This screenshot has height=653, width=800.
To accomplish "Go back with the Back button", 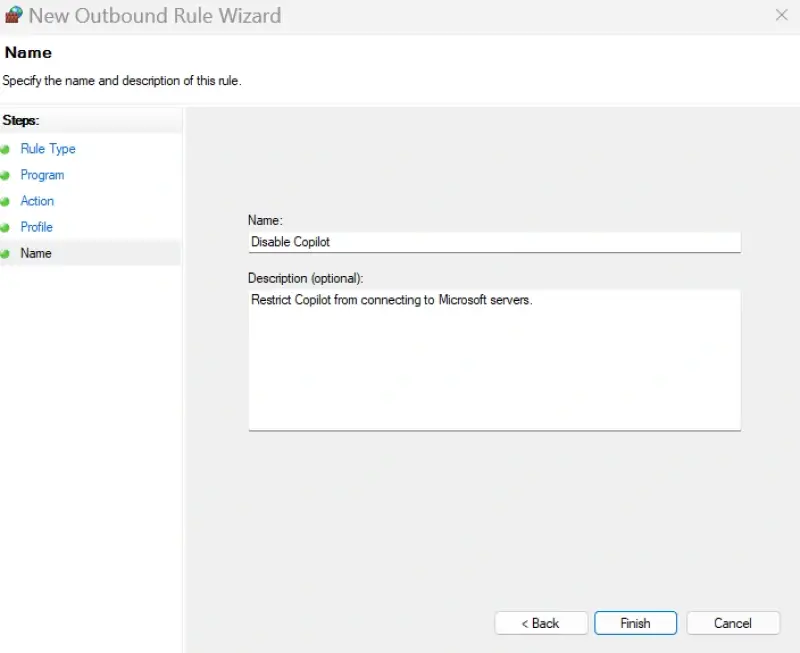I will (541, 622).
